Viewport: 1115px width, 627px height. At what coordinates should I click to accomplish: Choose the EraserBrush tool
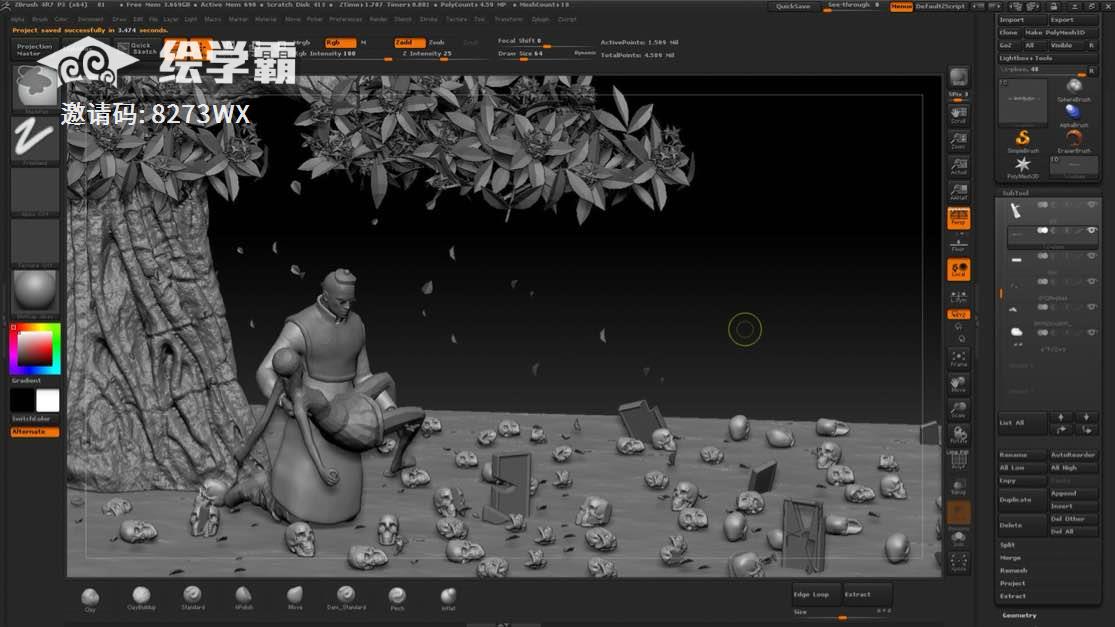[1074, 141]
